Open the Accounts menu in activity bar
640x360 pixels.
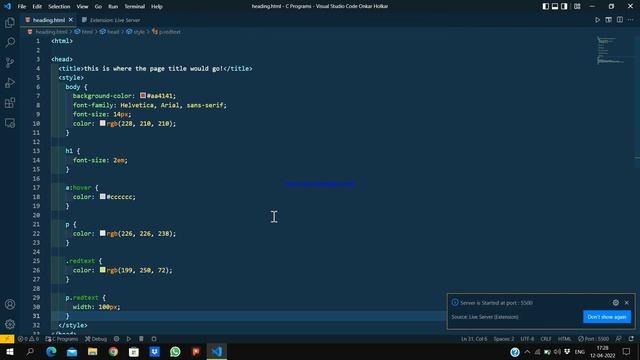10,304
